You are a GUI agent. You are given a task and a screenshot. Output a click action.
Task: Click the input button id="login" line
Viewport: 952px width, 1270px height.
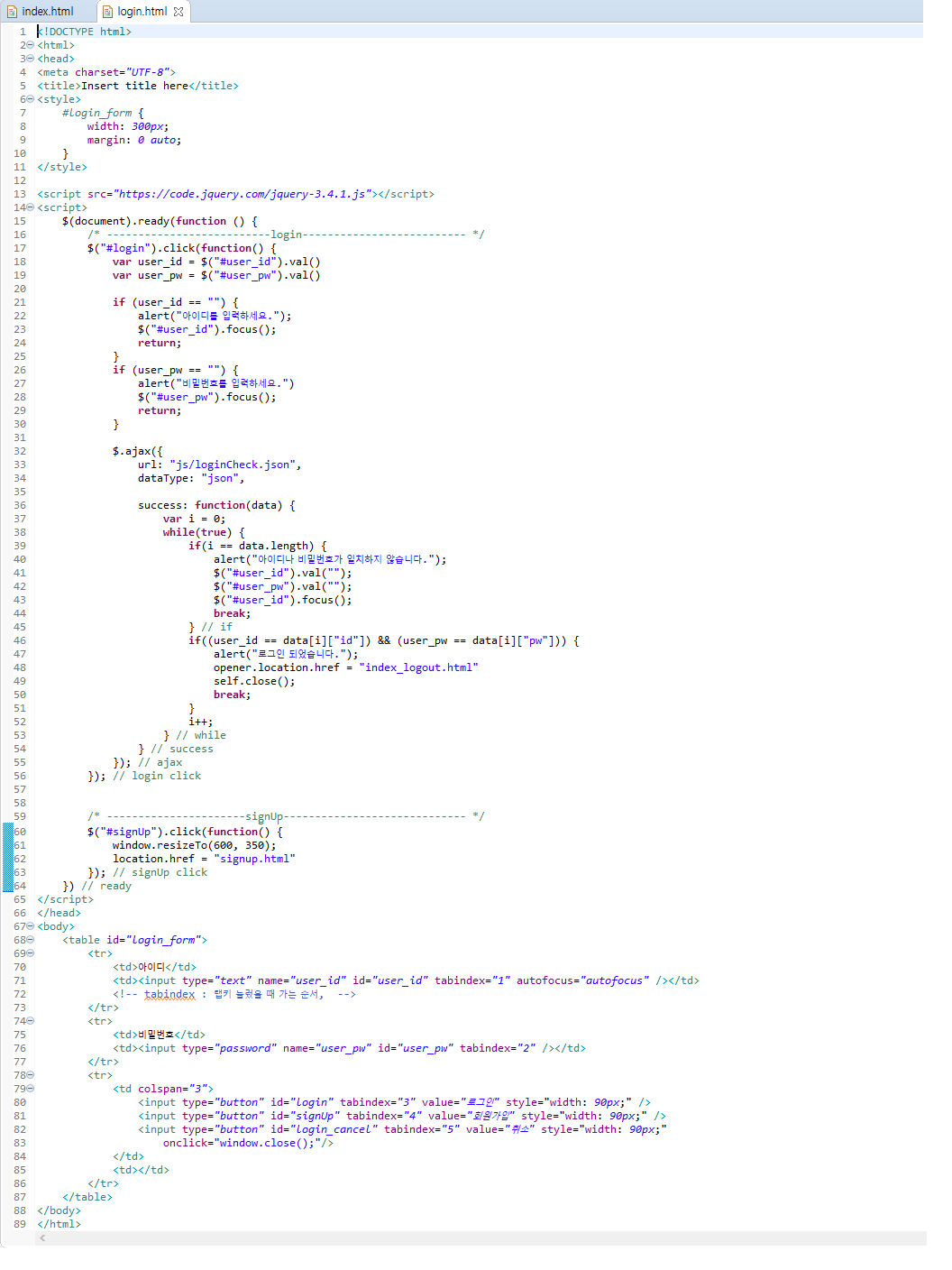click(x=394, y=1102)
